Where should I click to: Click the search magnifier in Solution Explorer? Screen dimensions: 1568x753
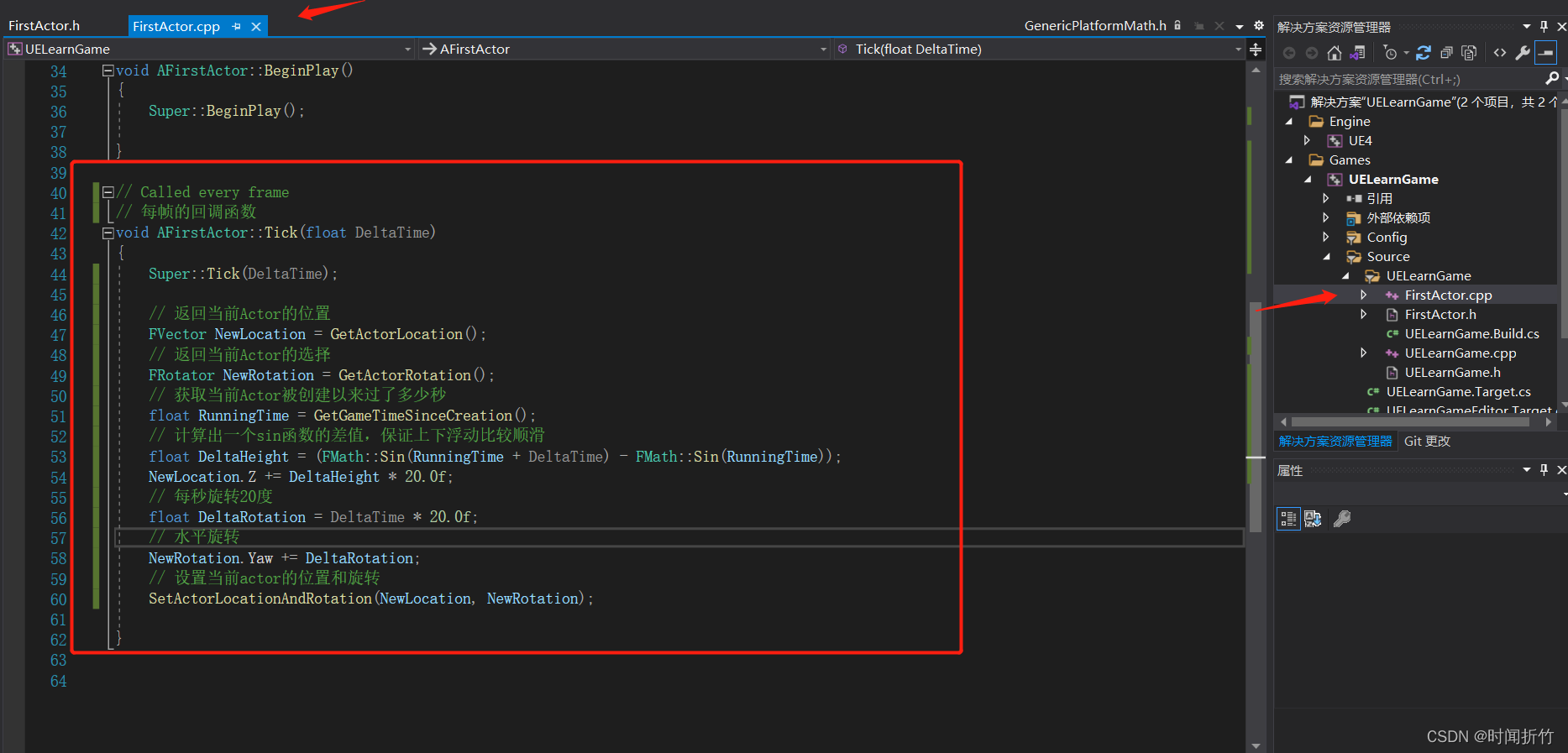(x=1552, y=78)
